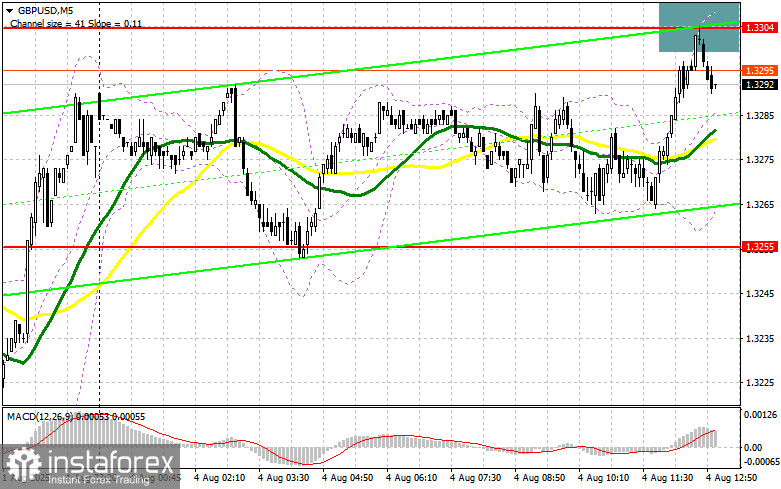Open the GBPUSD,M5 chart dropdown triangle
Screen dimensions: 781x489
[x=10, y=10]
